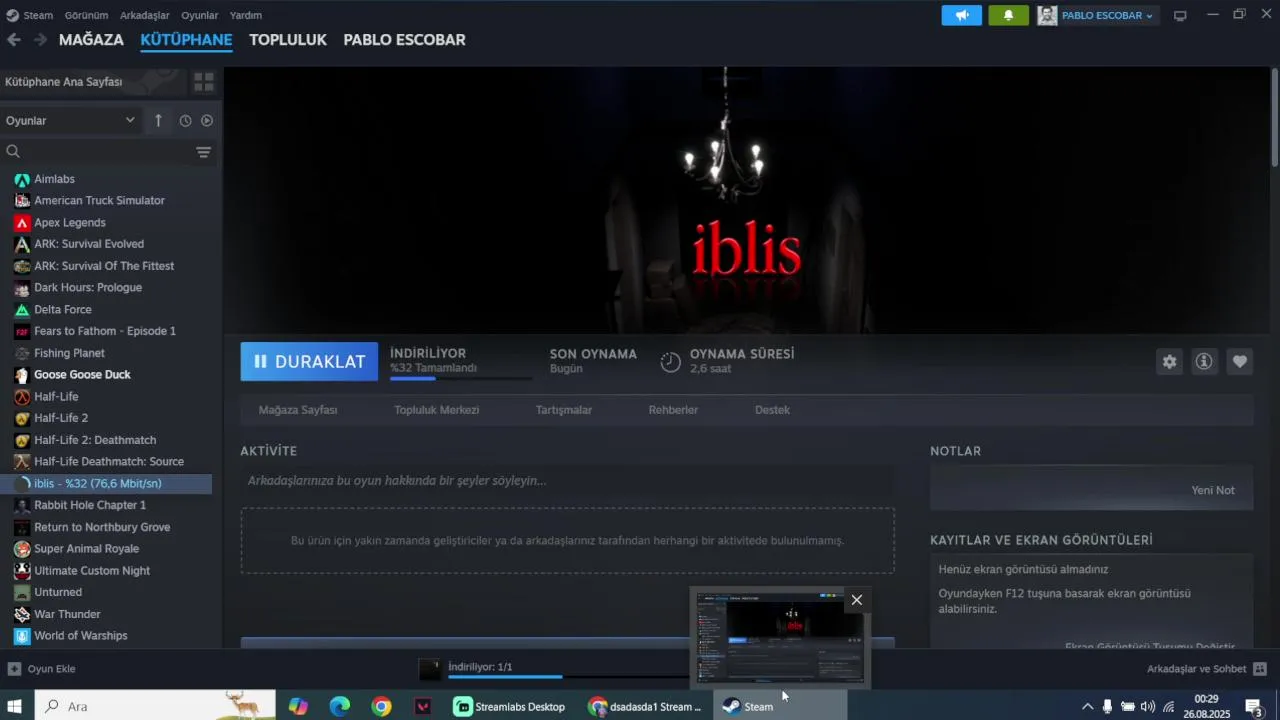This screenshot has width=1280, height=720.
Task: Pause download with DURAKLAT button
Action: (309, 362)
